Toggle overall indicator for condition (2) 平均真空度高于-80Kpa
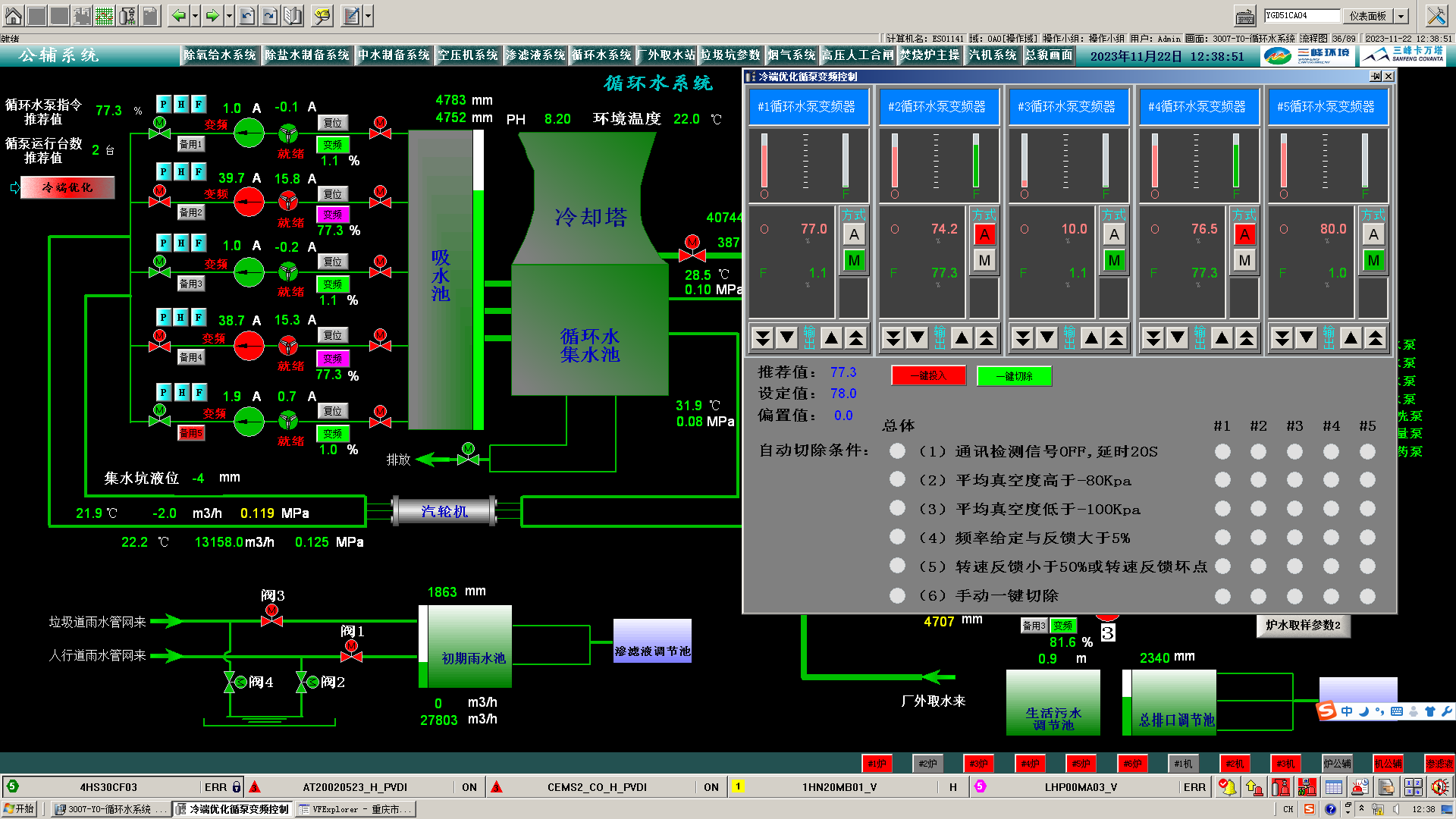This screenshot has height=819, width=1456. 897,479
